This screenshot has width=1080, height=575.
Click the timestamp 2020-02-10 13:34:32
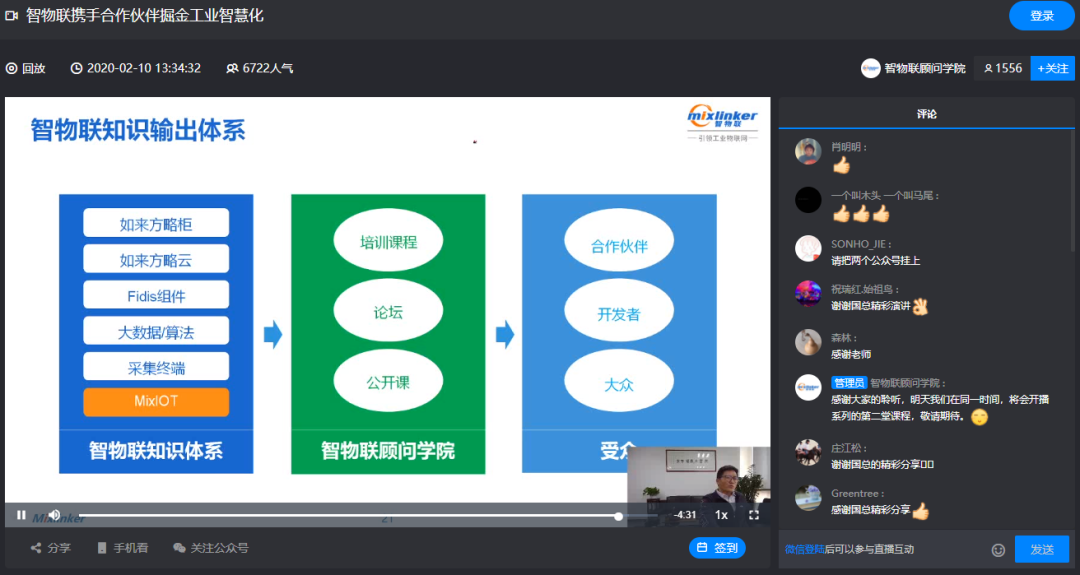click(x=136, y=68)
